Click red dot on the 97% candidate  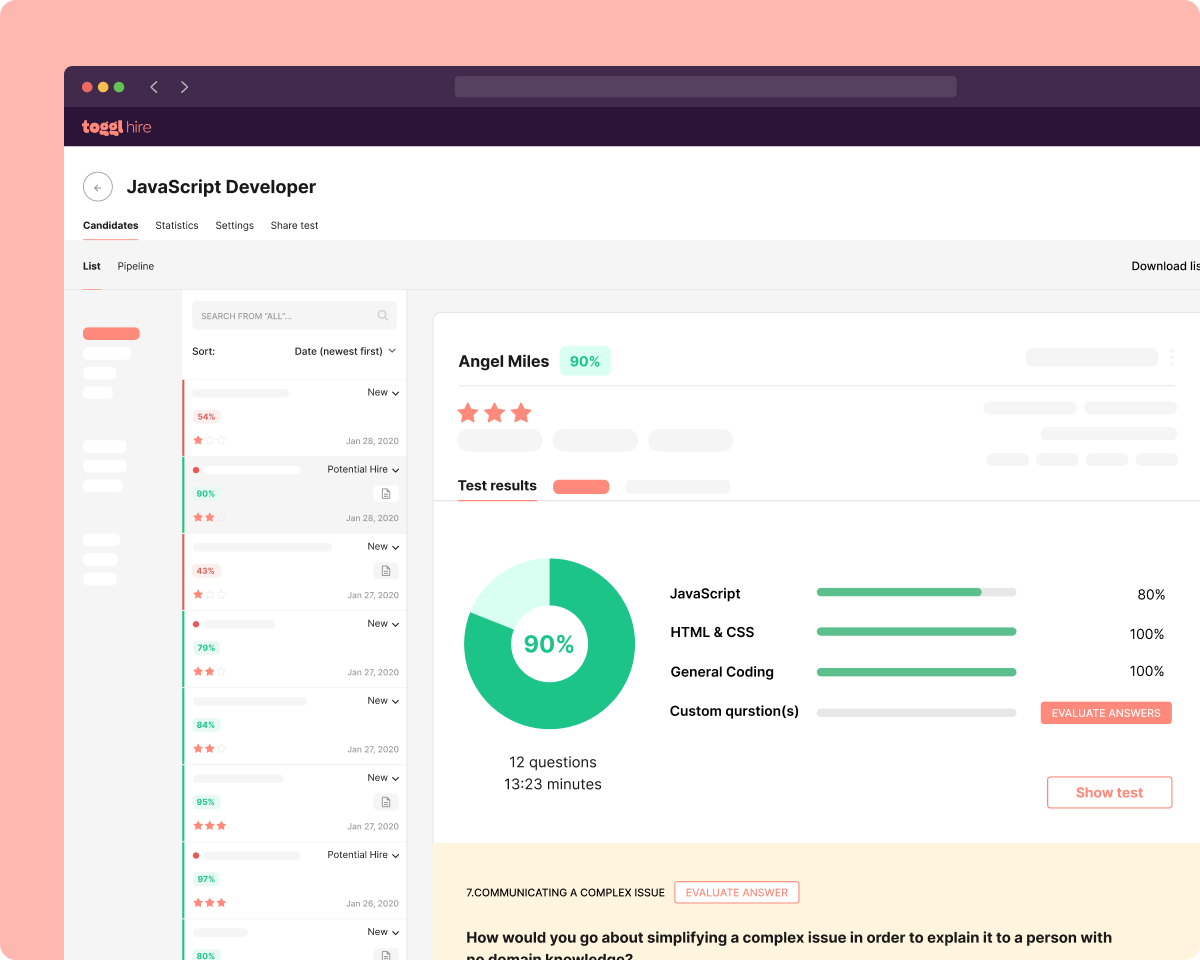[x=196, y=855]
